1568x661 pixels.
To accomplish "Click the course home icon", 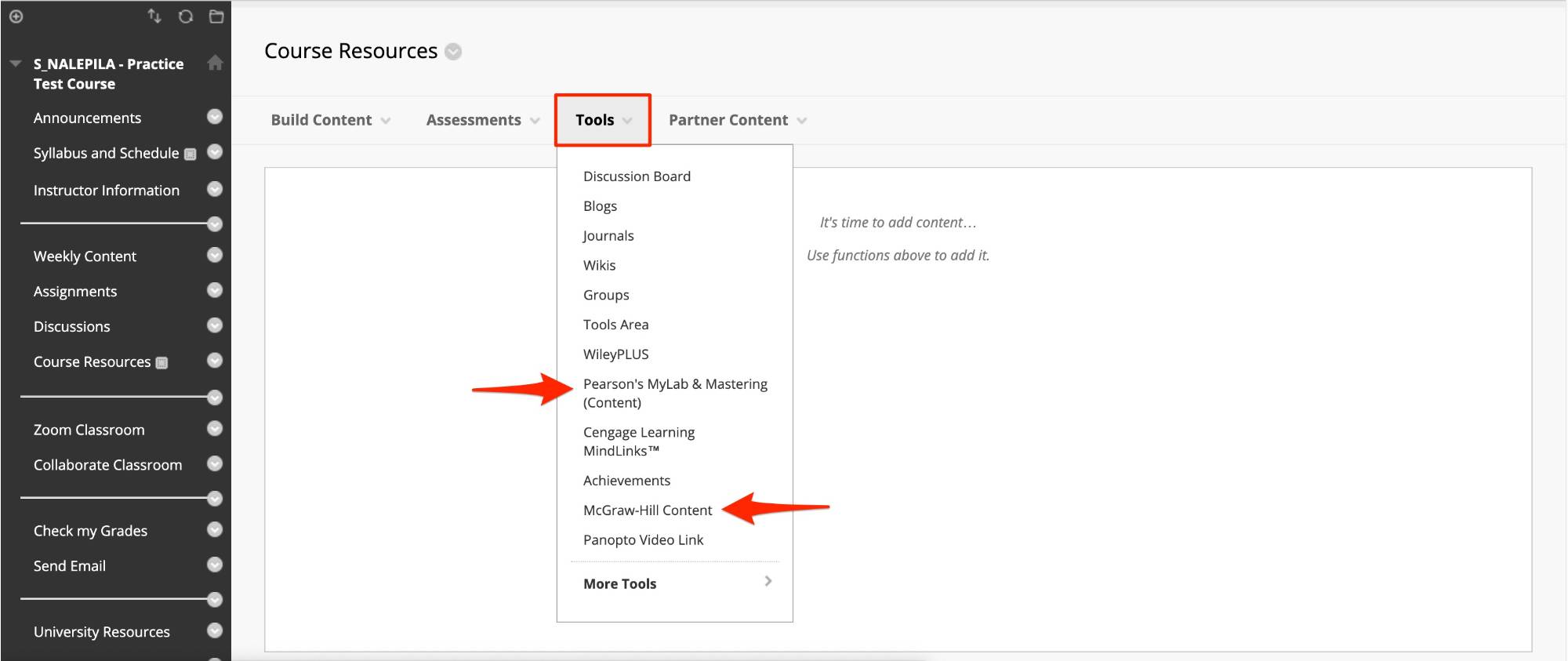I will coord(215,64).
